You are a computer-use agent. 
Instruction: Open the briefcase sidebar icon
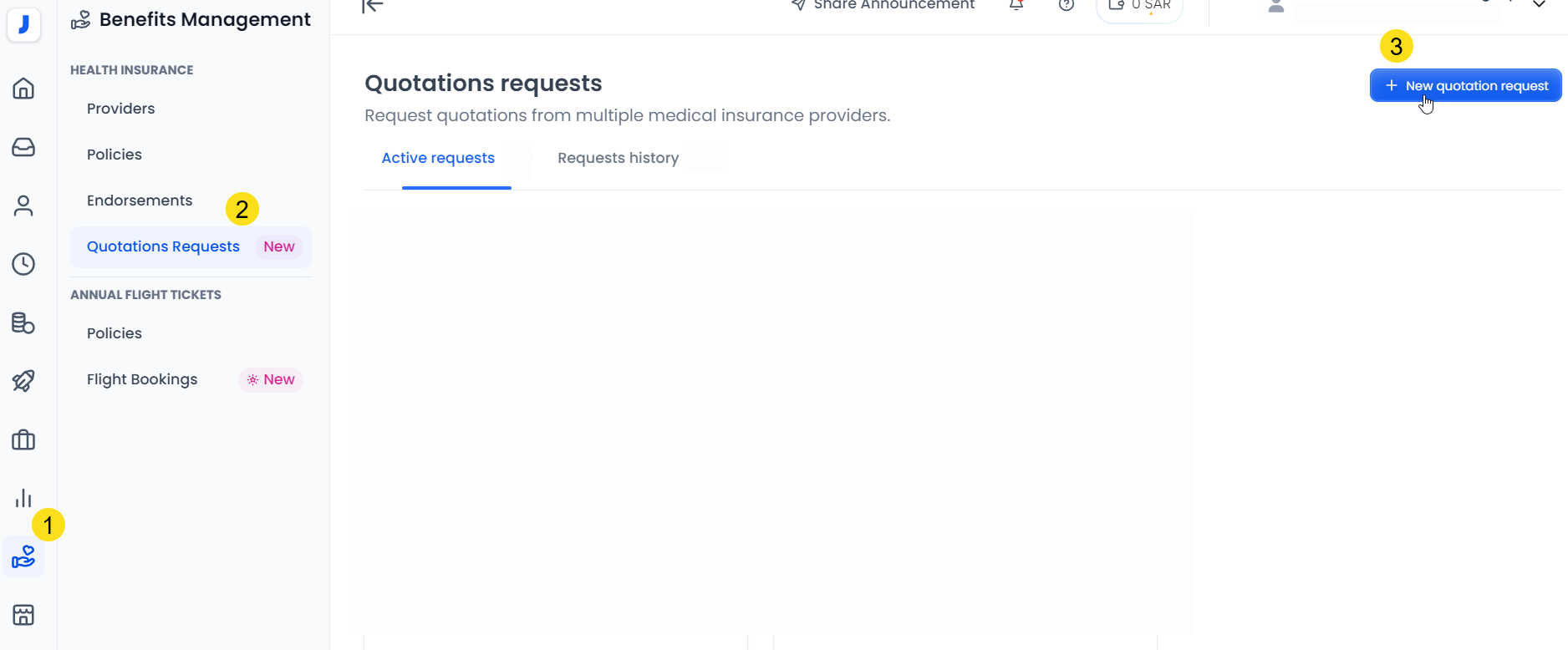pyautogui.click(x=23, y=439)
